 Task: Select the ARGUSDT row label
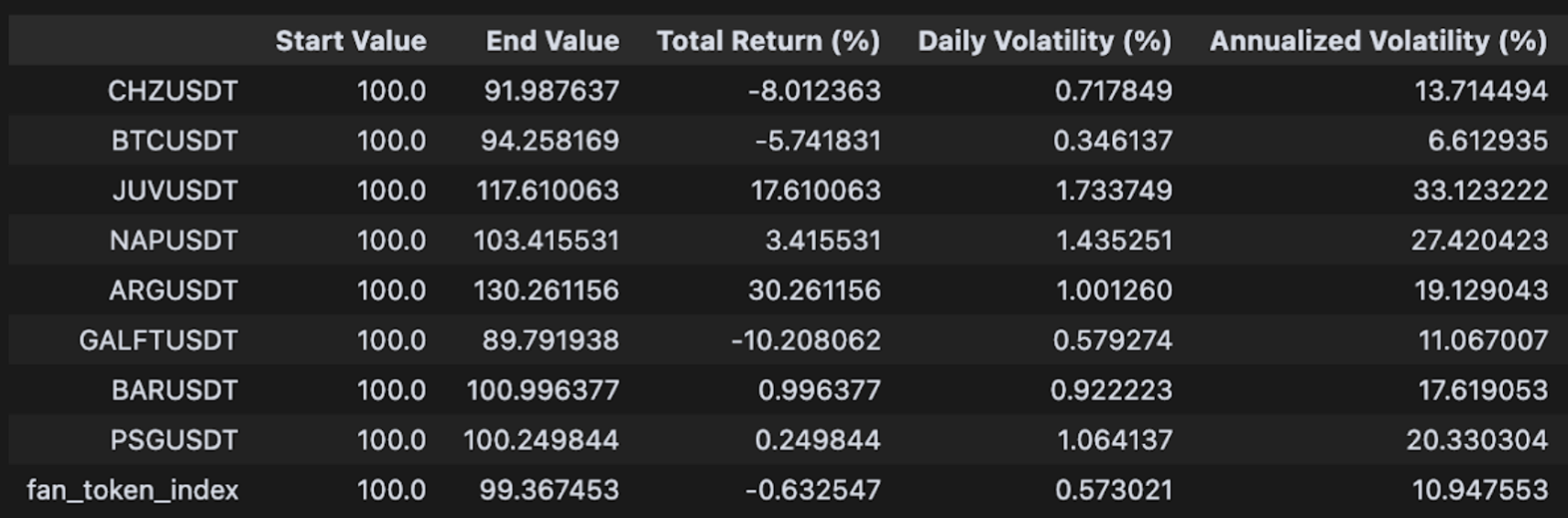pyautogui.click(x=174, y=290)
